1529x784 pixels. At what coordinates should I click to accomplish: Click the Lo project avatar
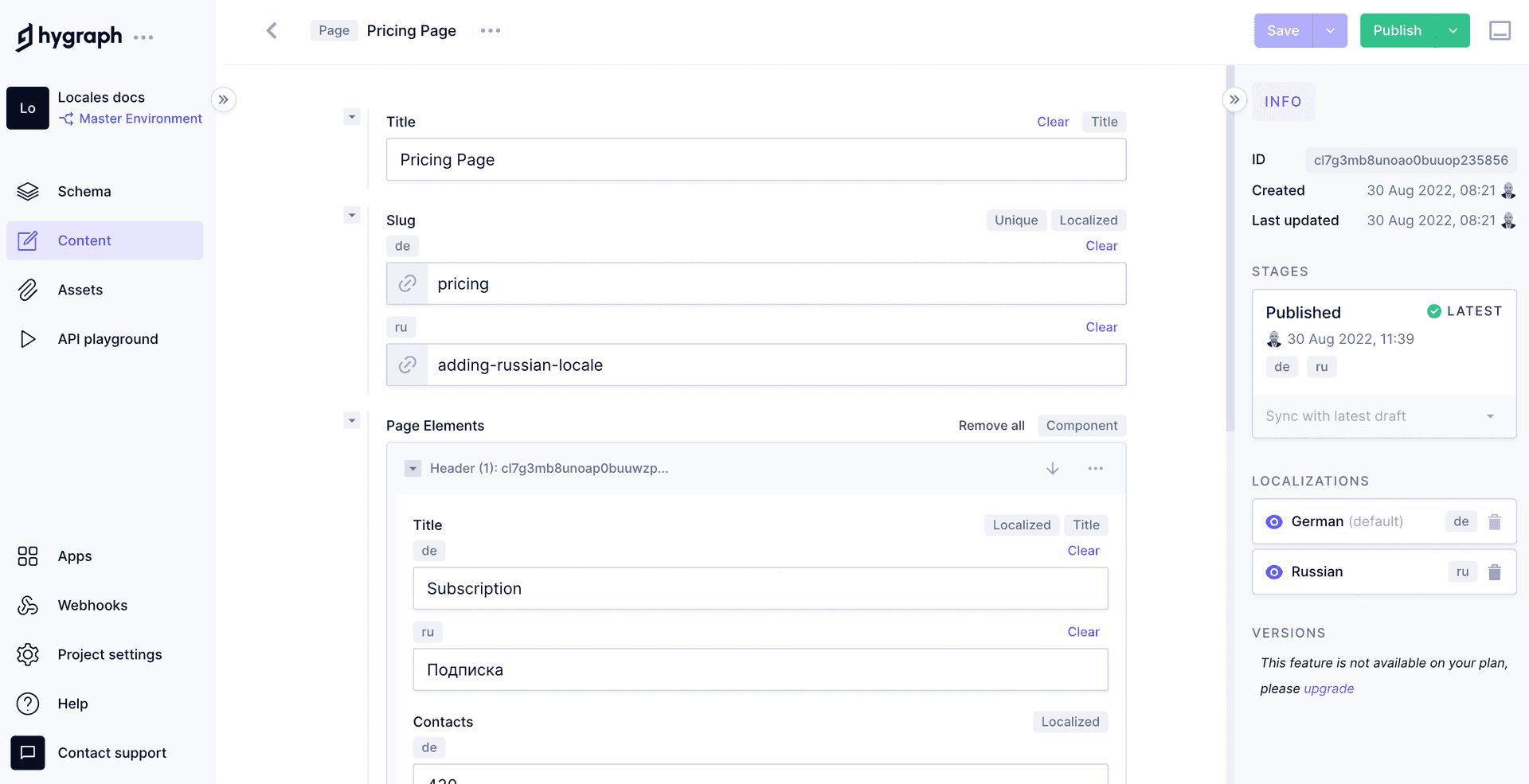[x=28, y=108]
